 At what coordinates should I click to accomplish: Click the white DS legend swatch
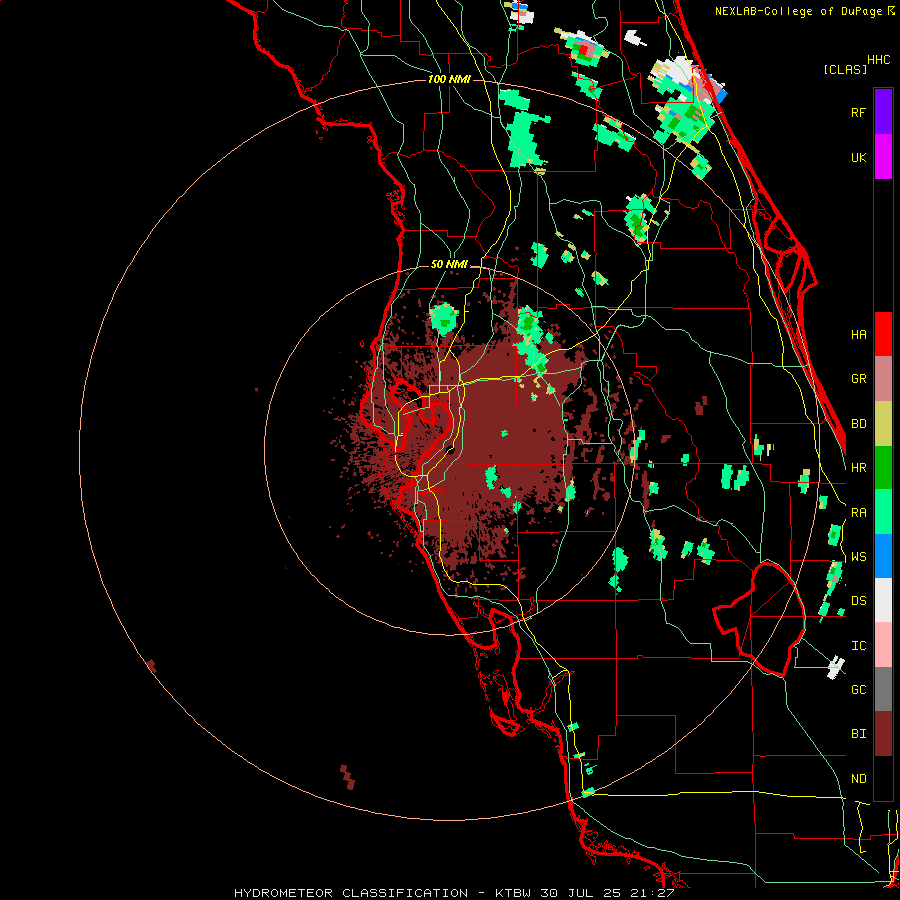coord(883,600)
